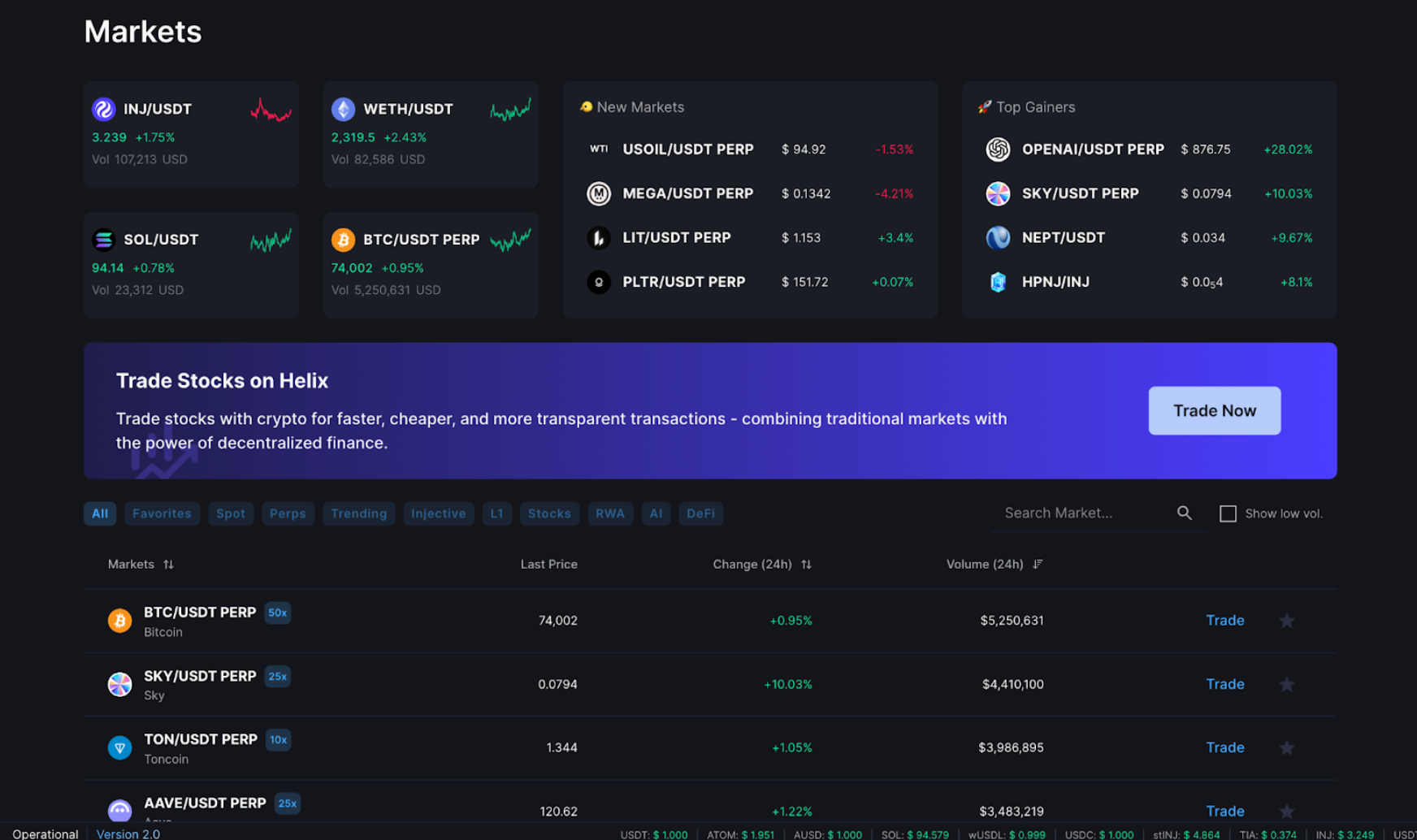Click the LIT token icon in New Markets
The image size is (1417, 840).
599,238
